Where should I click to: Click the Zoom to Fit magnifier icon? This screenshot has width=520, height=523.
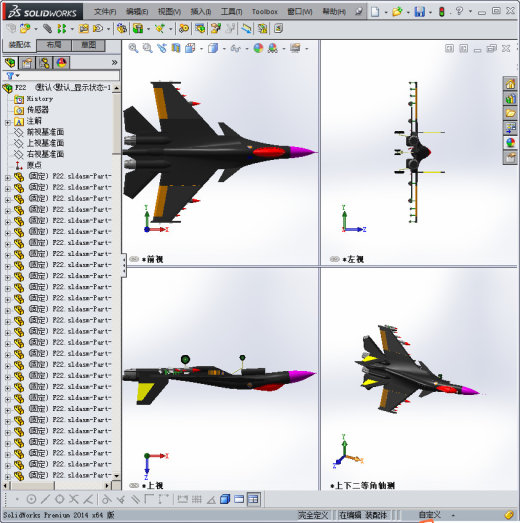click(x=133, y=48)
